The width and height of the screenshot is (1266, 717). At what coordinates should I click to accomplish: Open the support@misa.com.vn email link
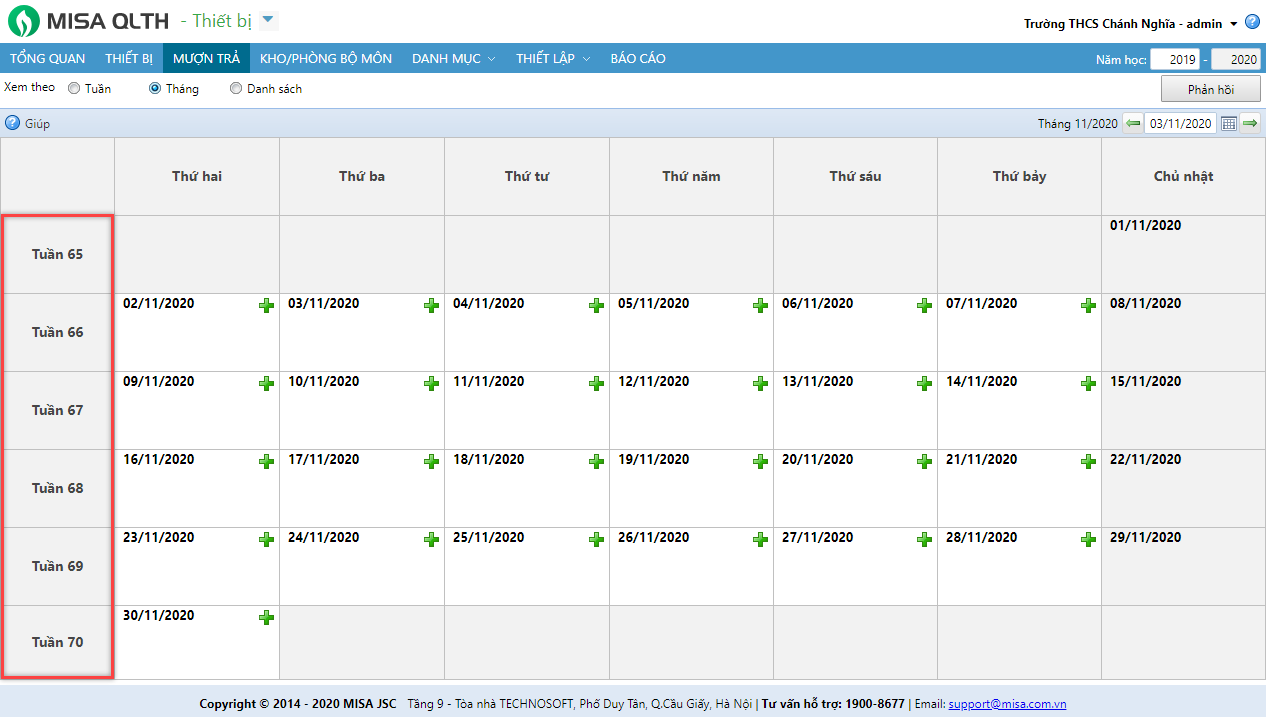(x=1007, y=704)
